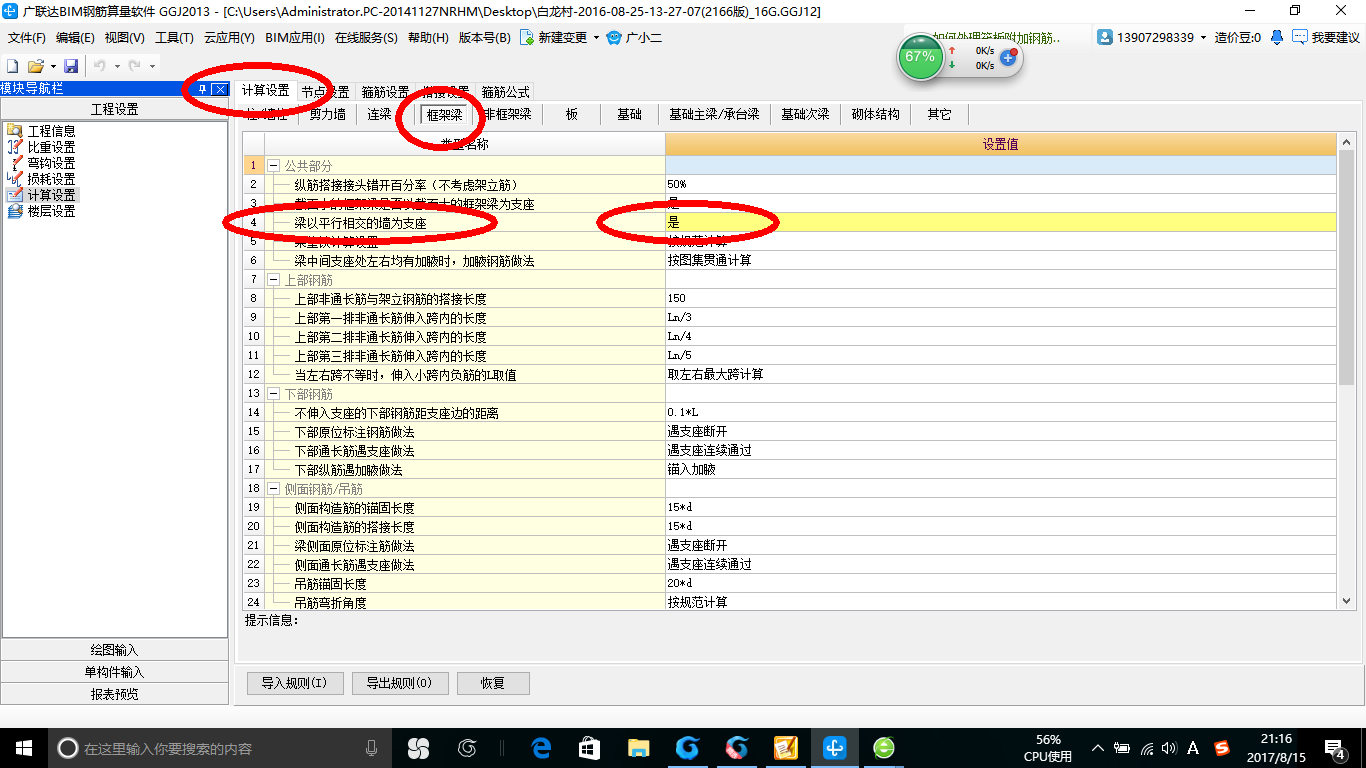Select the 连梁 component tab

[x=379, y=114]
